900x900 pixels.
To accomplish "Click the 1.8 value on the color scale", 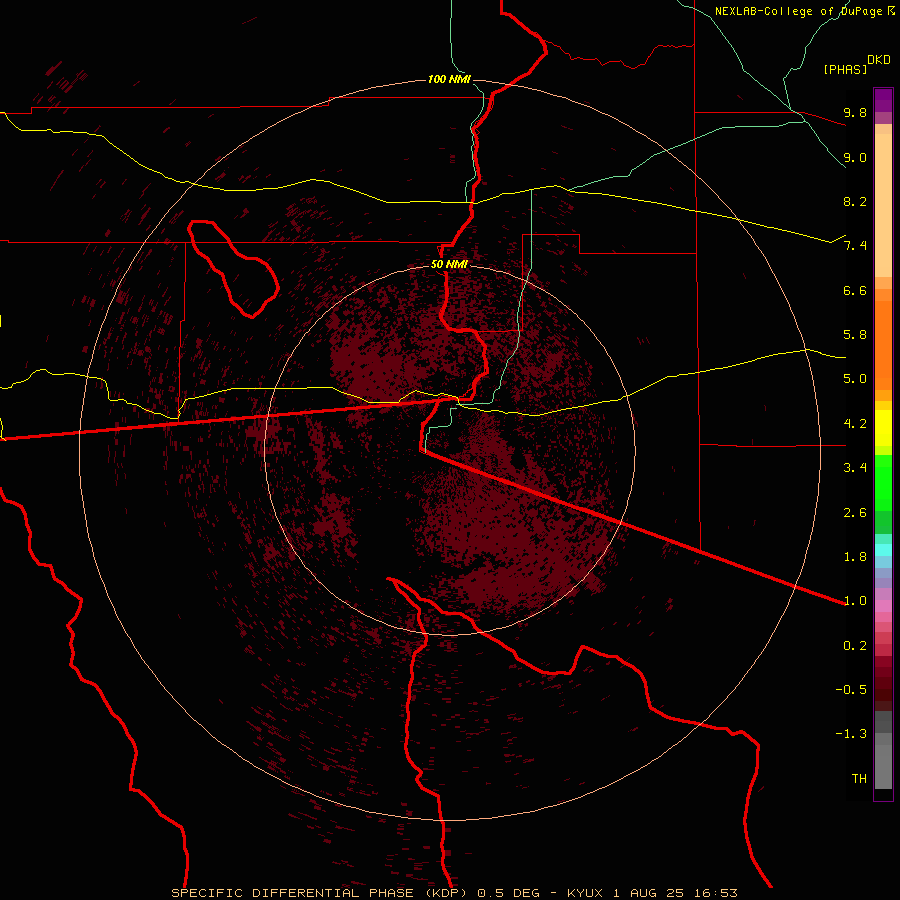I will pyautogui.click(x=855, y=557).
